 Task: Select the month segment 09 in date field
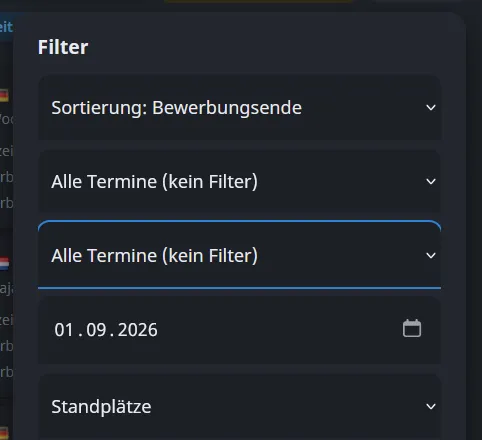click(96, 330)
